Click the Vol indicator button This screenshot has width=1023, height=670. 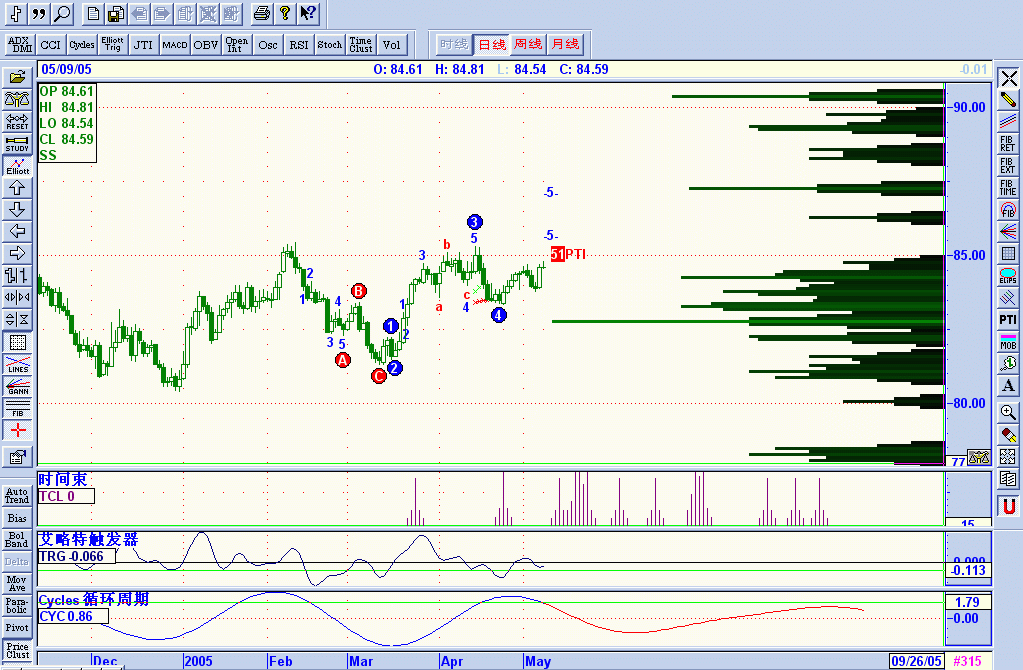pos(391,44)
